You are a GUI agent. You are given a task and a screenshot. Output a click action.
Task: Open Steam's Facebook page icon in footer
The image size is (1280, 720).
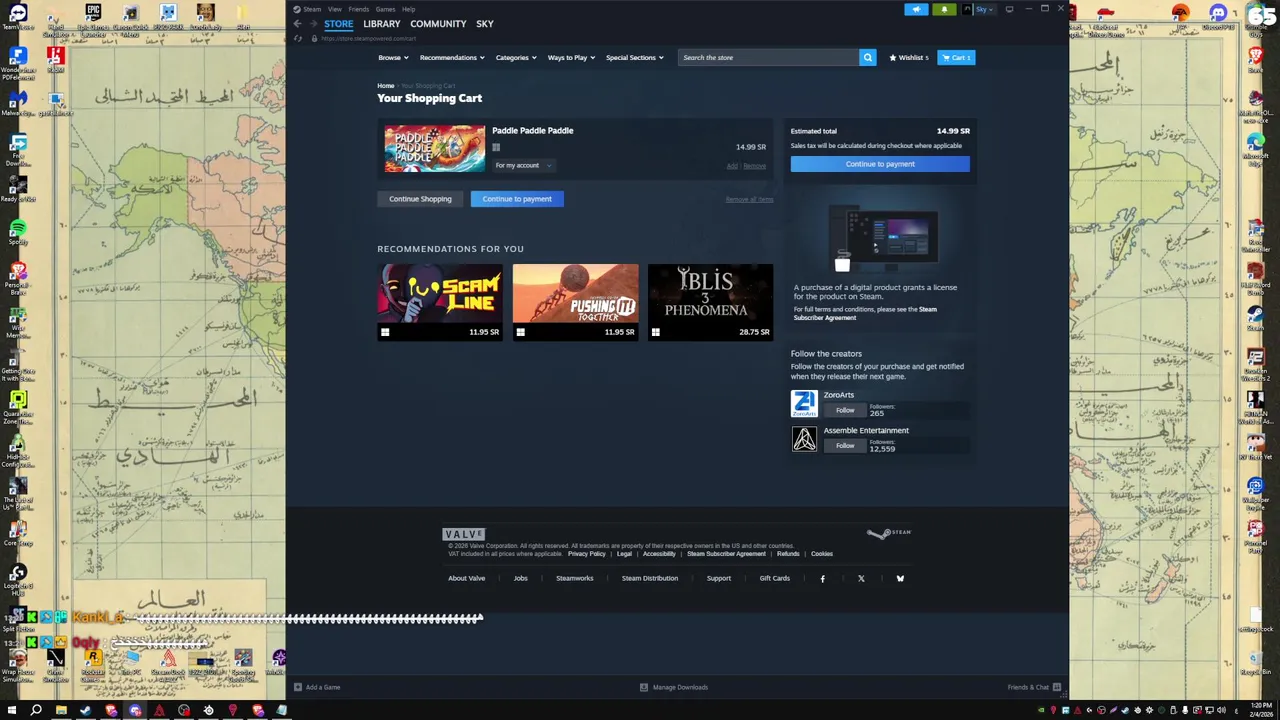pos(823,578)
